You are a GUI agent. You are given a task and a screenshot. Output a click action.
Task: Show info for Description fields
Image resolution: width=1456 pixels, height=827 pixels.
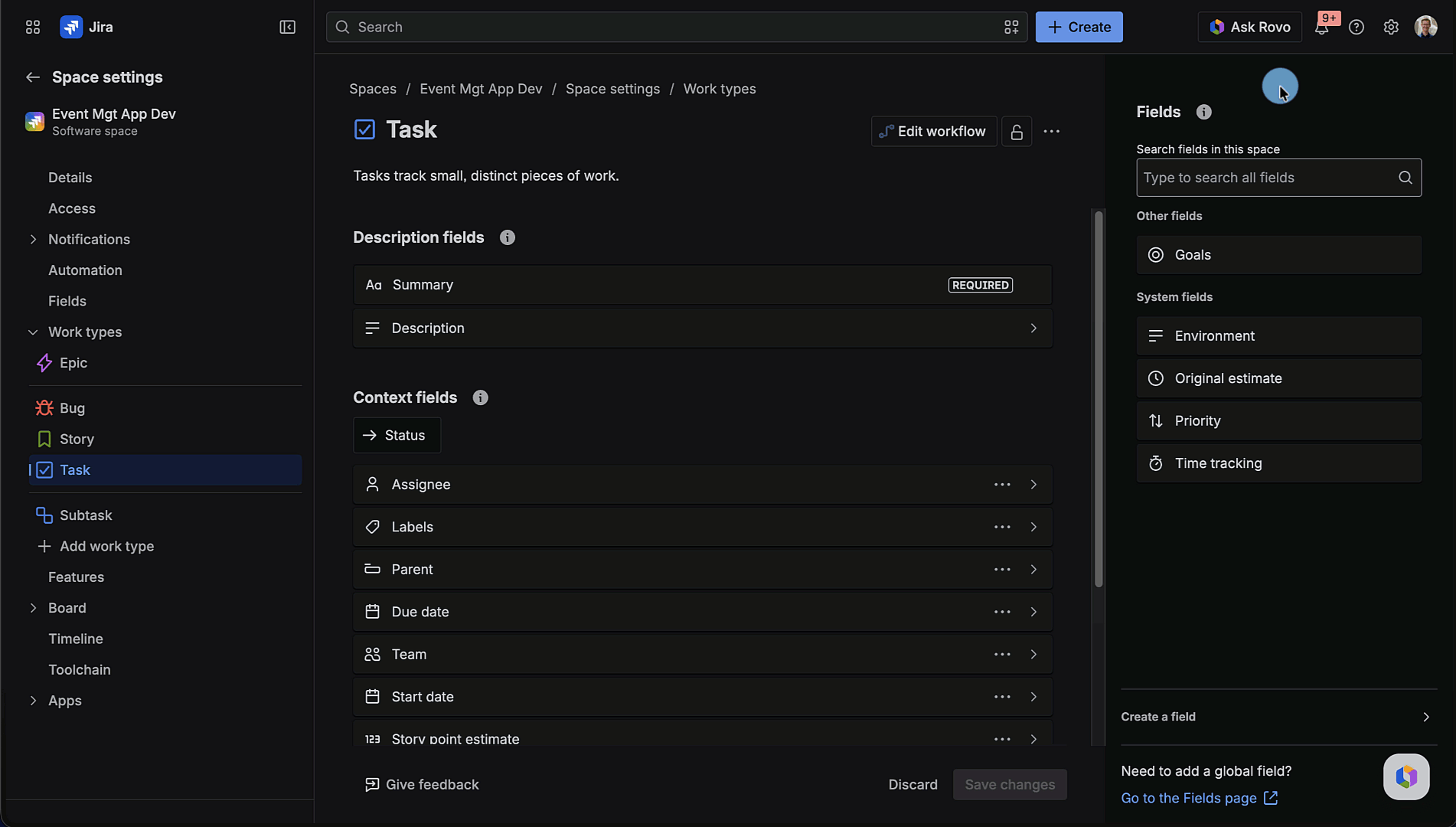(x=508, y=237)
